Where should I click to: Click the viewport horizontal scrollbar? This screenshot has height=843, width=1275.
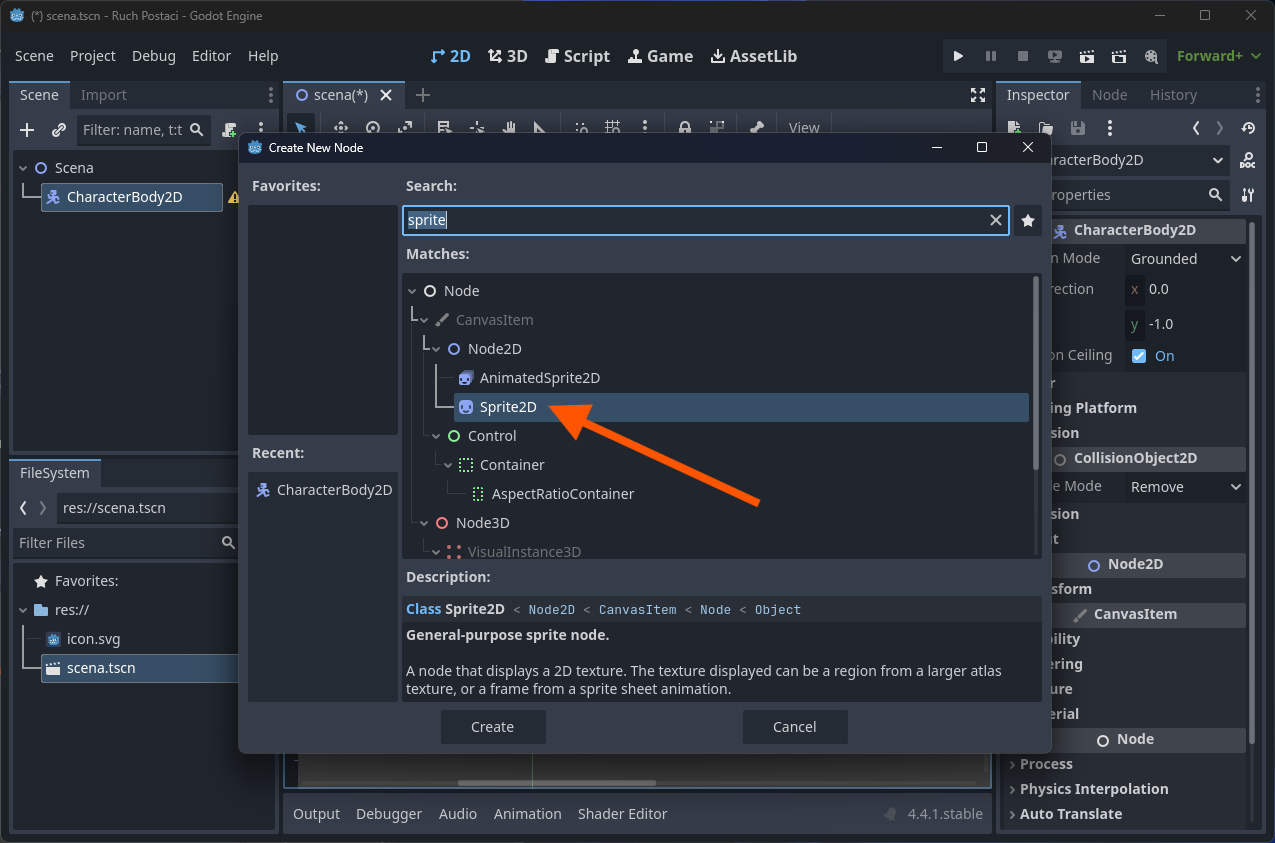tap(556, 783)
